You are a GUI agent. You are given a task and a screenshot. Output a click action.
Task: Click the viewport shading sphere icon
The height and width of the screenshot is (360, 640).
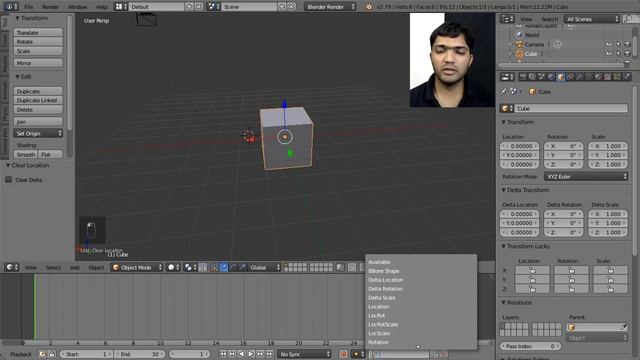coord(173,267)
